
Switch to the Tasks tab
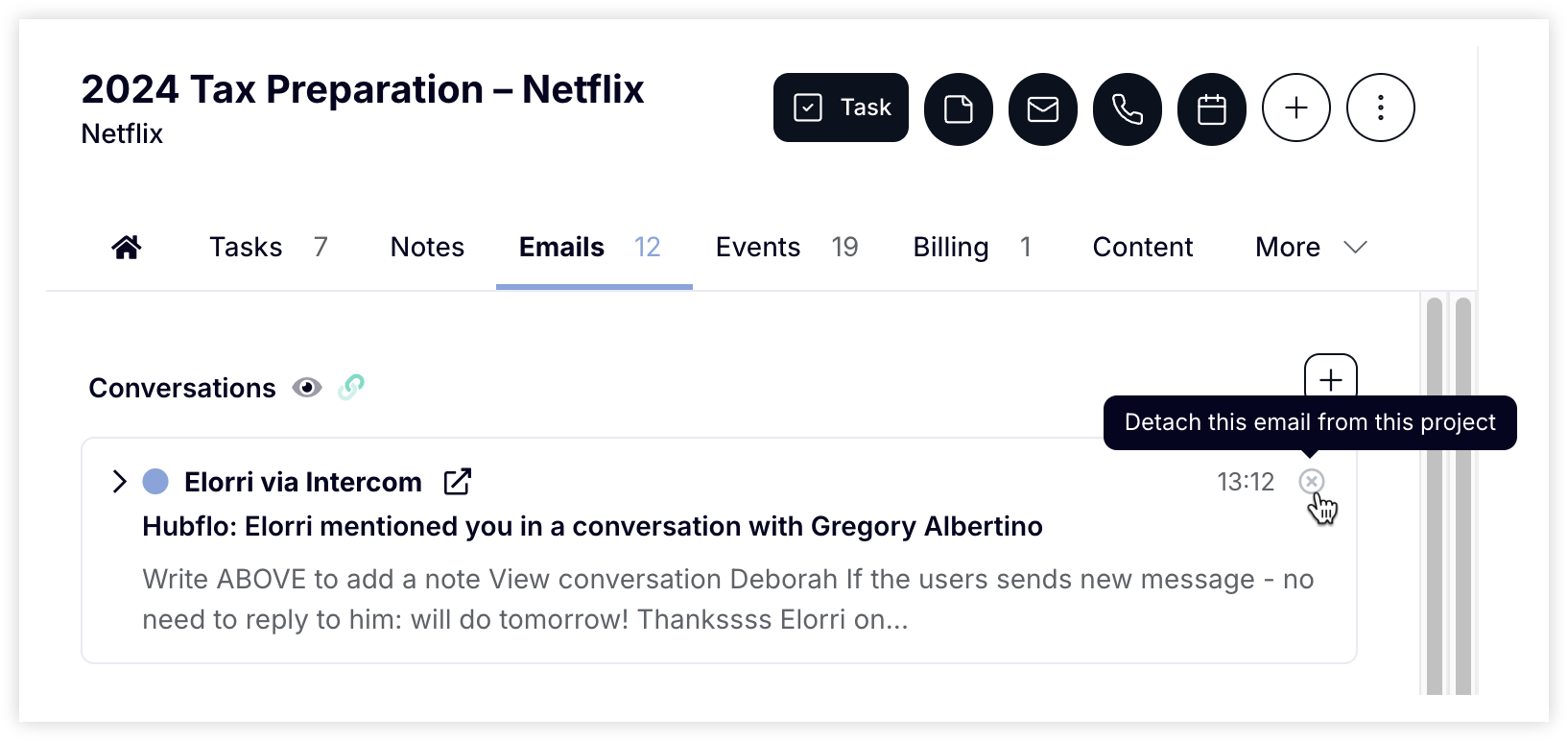[x=269, y=248]
